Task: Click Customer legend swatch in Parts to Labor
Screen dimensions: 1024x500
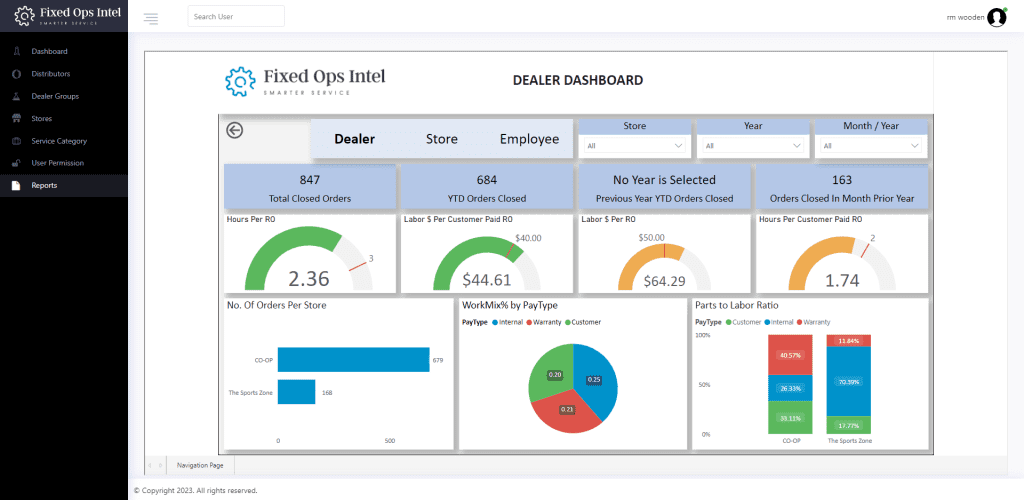Action: [729, 322]
